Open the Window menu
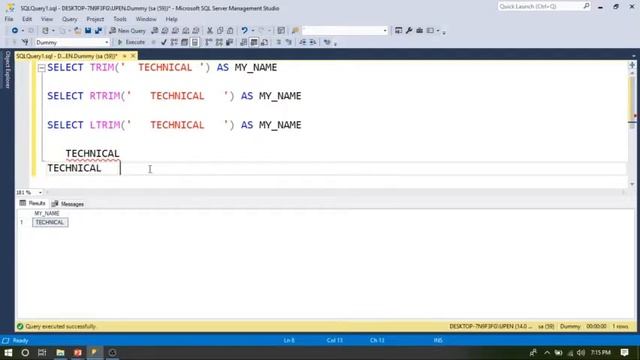 click(146, 19)
